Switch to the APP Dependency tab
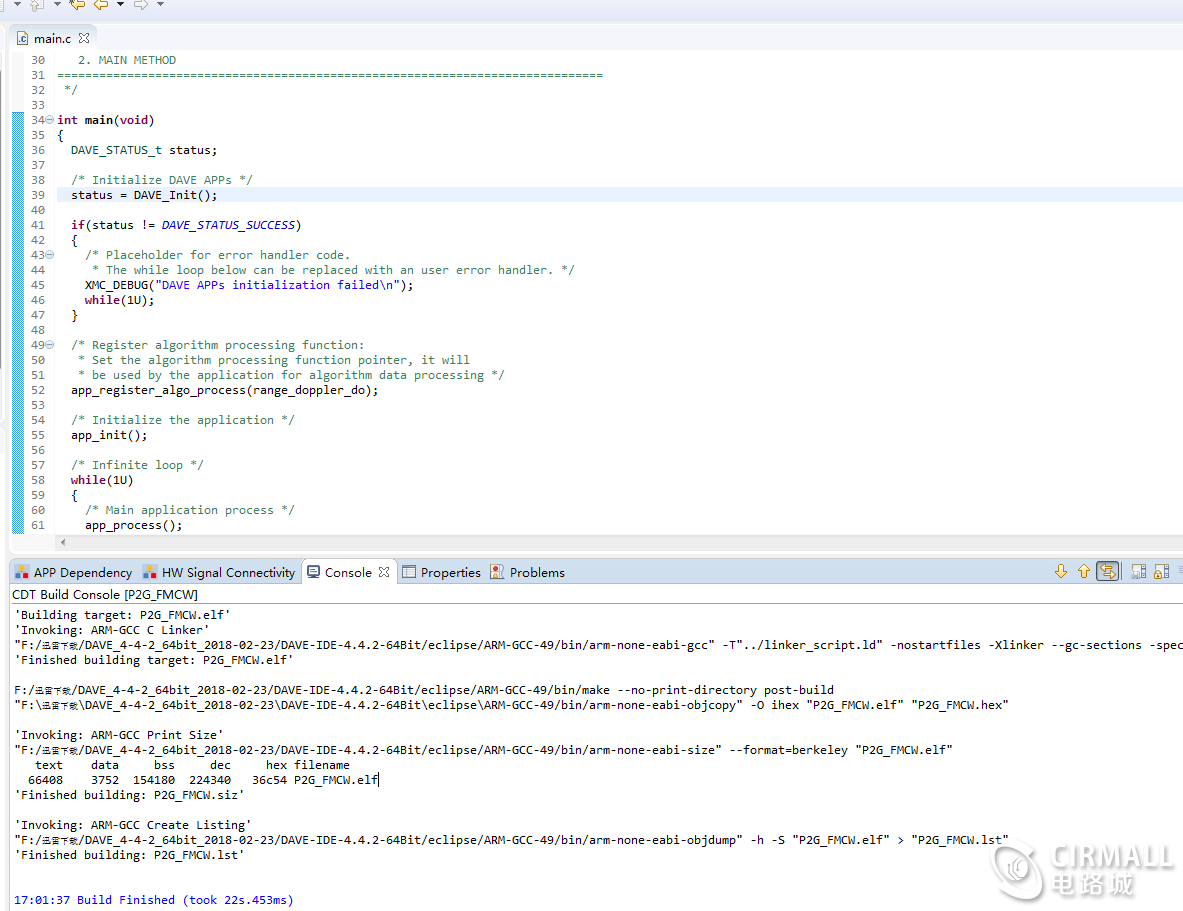Screen dimensions: 1183x911 [73, 573]
